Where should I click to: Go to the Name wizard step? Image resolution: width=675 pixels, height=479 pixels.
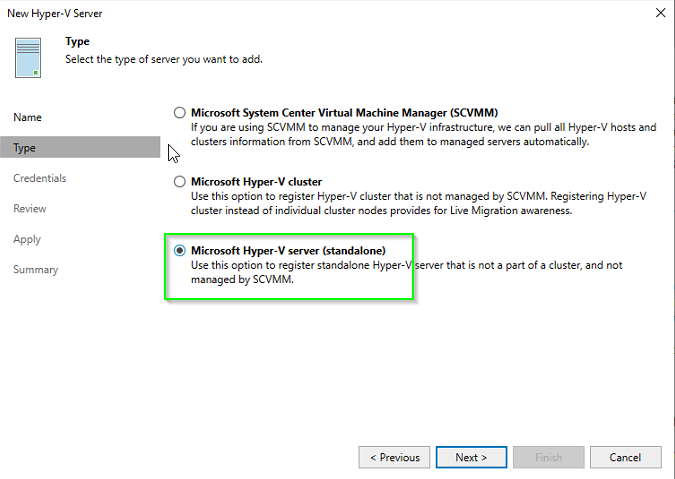click(27, 117)
